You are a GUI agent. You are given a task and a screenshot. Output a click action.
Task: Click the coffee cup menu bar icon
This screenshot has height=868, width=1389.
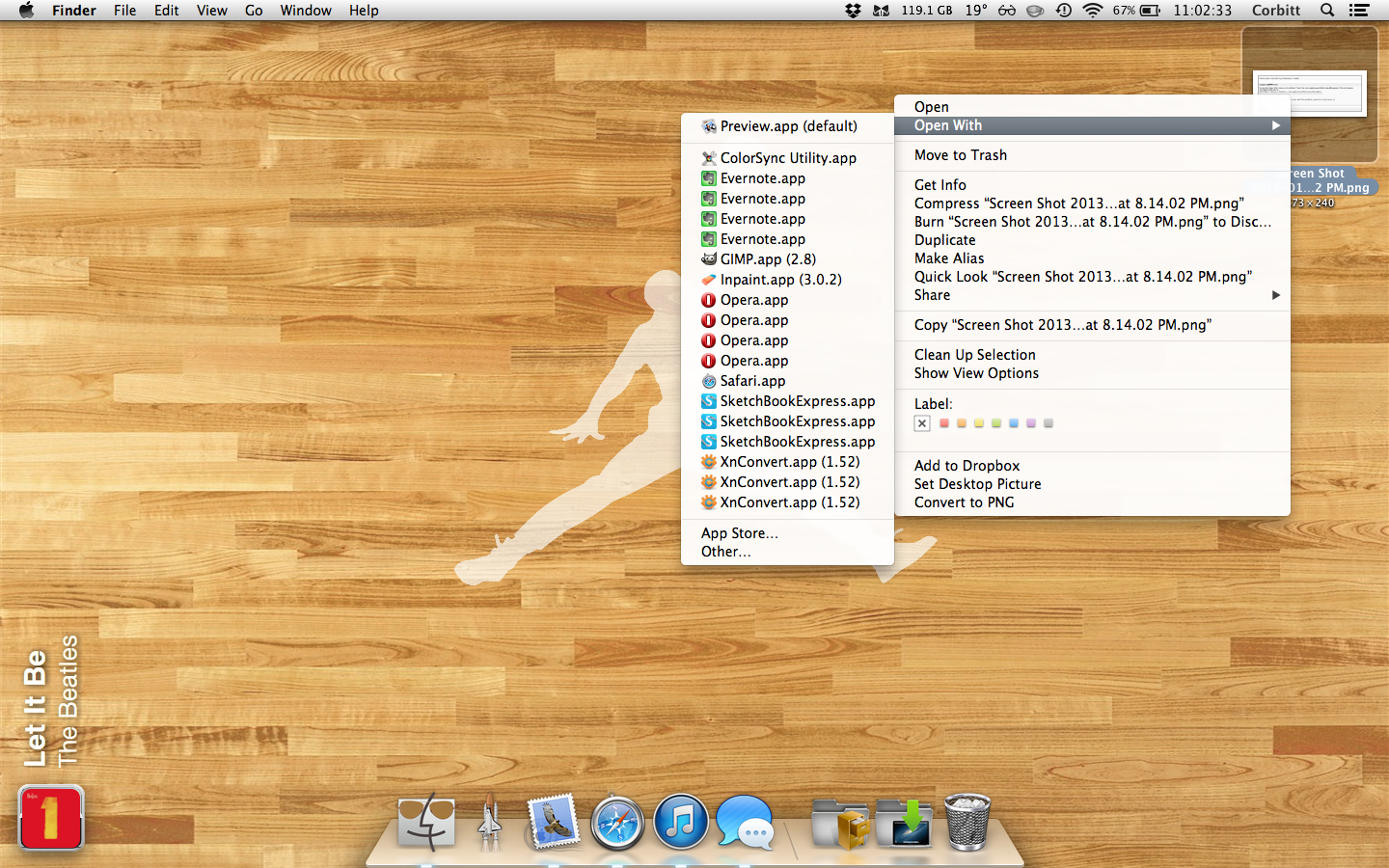pos(1035,11)
